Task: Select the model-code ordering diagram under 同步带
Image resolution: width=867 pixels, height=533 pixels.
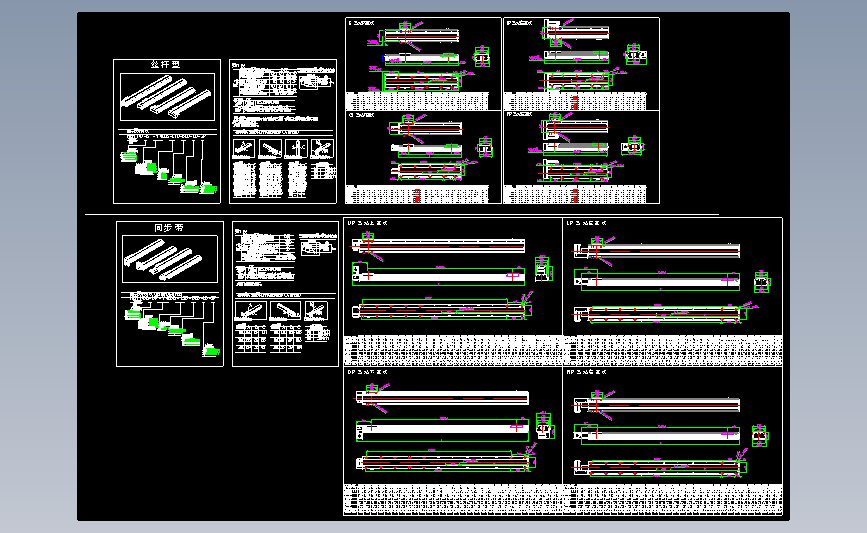Action: click(171, 325)
